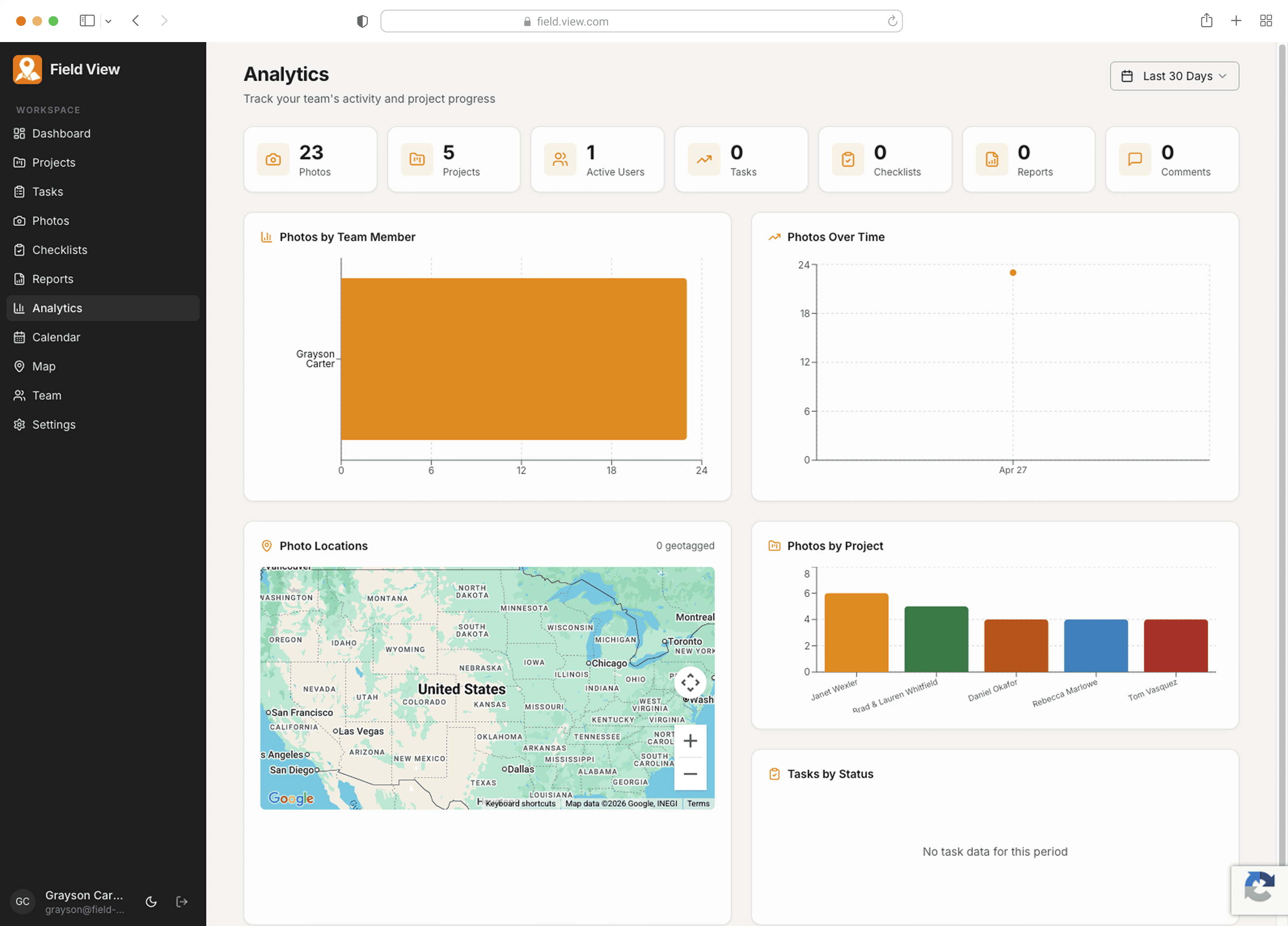Click the Tasks by Status clipboard icon

(x=774, y=774)
